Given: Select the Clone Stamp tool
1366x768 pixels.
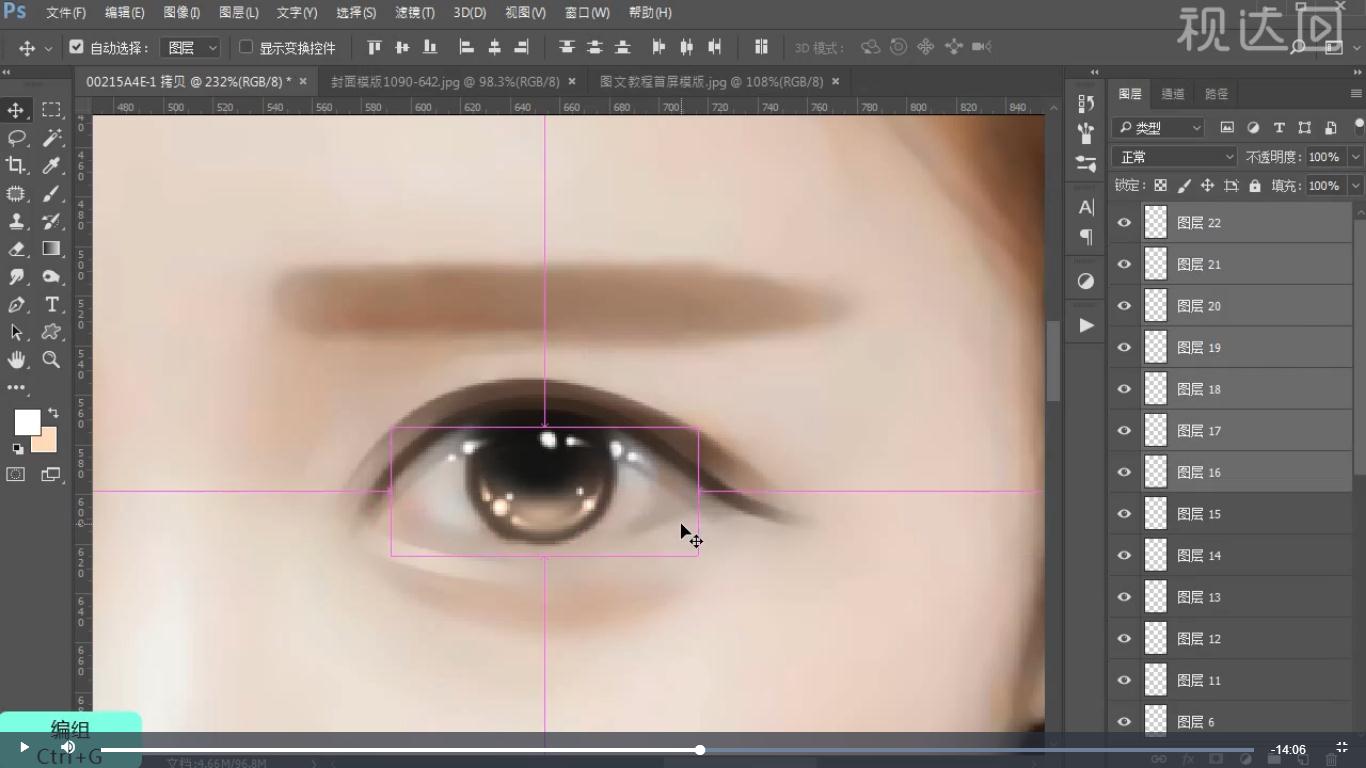Looking at the screenshot, I should 17,221.
